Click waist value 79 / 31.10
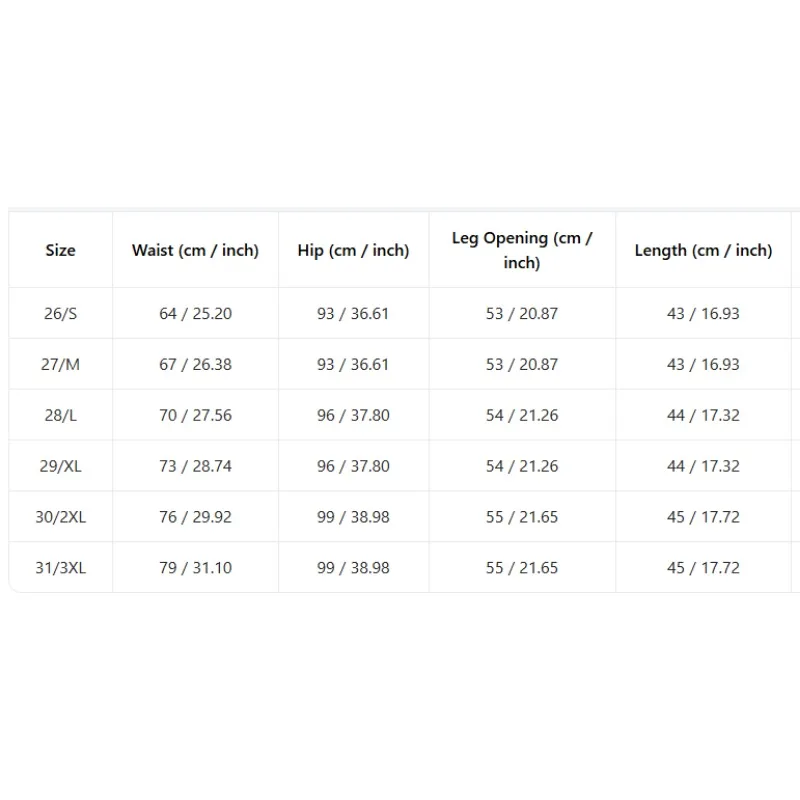Image resolution: width=800 pixels, height=800 pixels. pos(195,568)
